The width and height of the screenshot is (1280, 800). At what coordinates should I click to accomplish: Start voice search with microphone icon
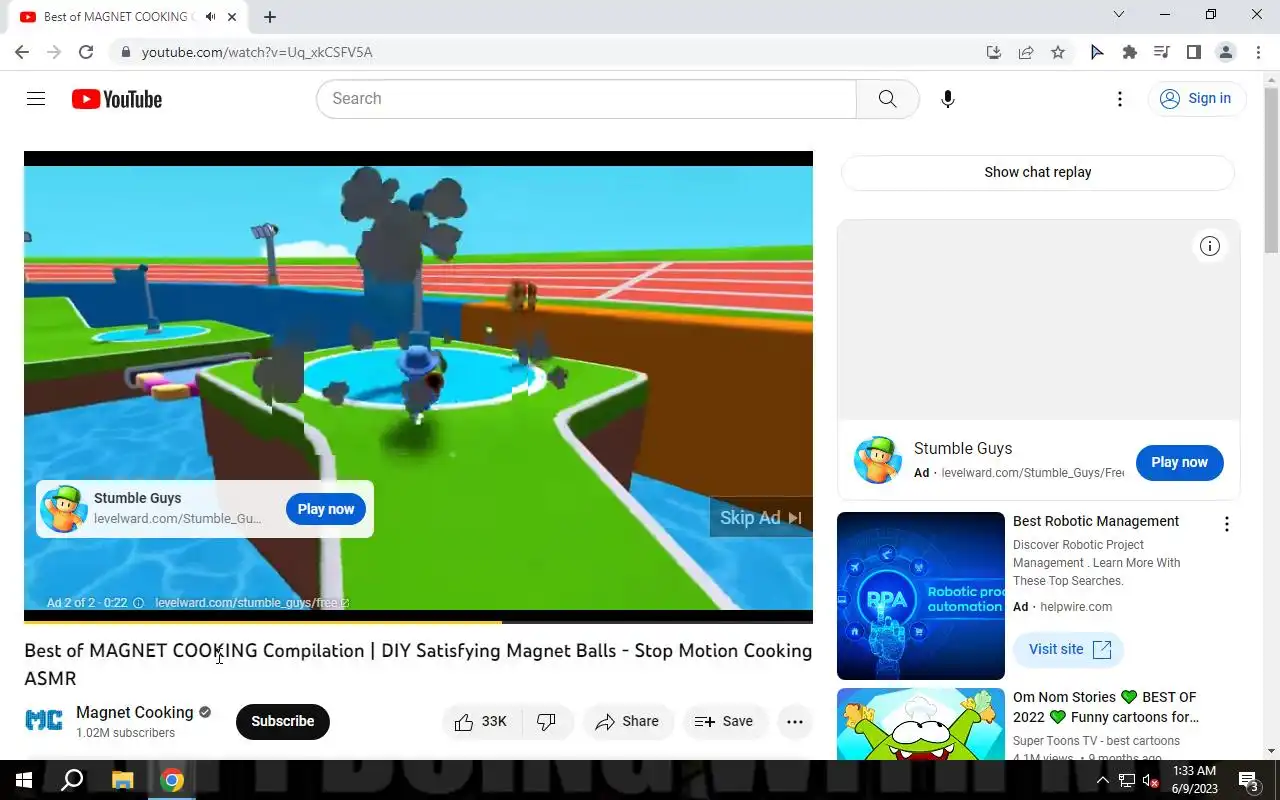[x=948, y=99]
